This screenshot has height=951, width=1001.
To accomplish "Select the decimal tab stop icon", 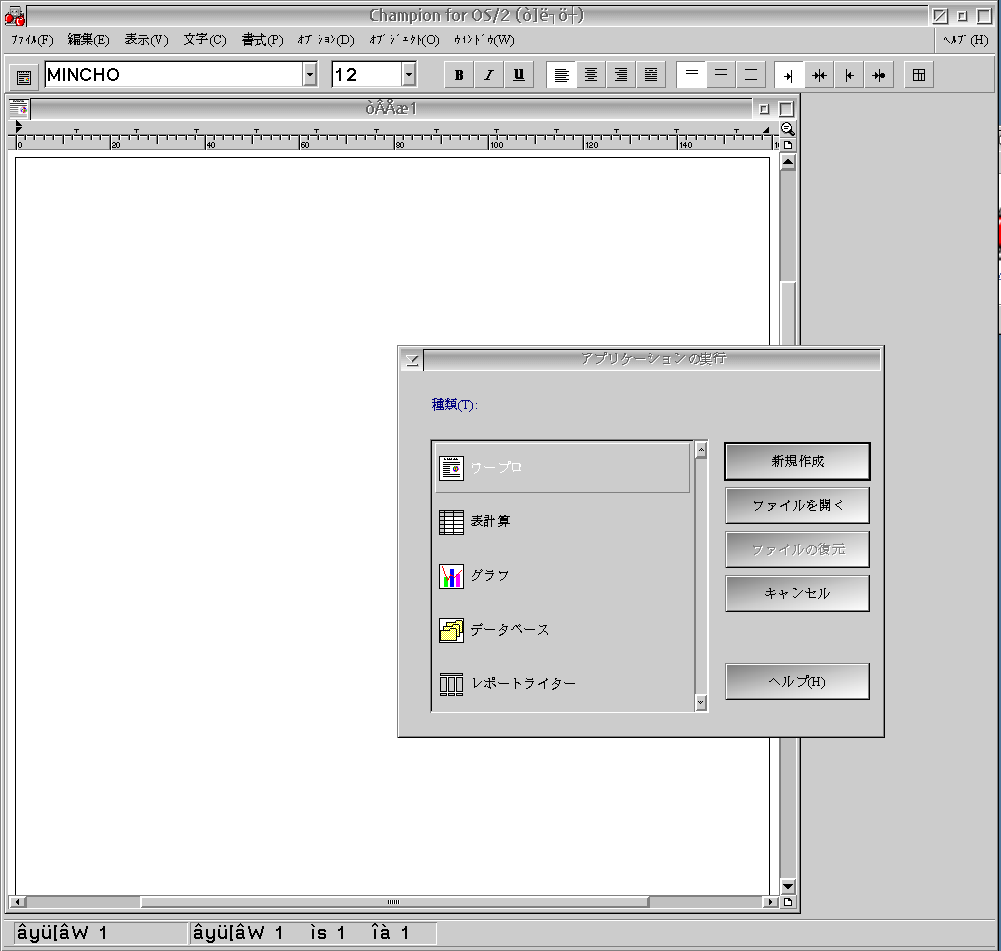I will point(878,75).
